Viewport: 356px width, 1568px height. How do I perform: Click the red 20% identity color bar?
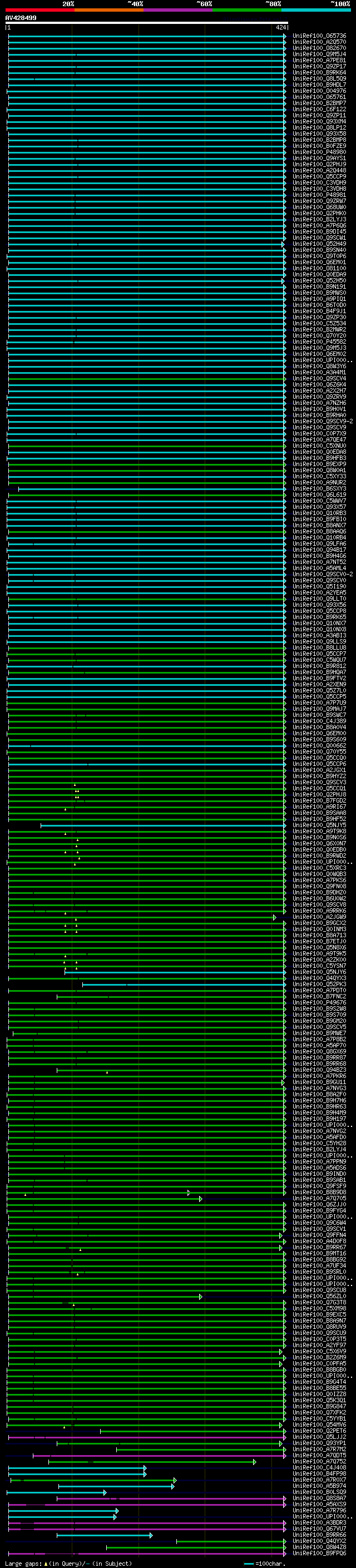[39, 10]
